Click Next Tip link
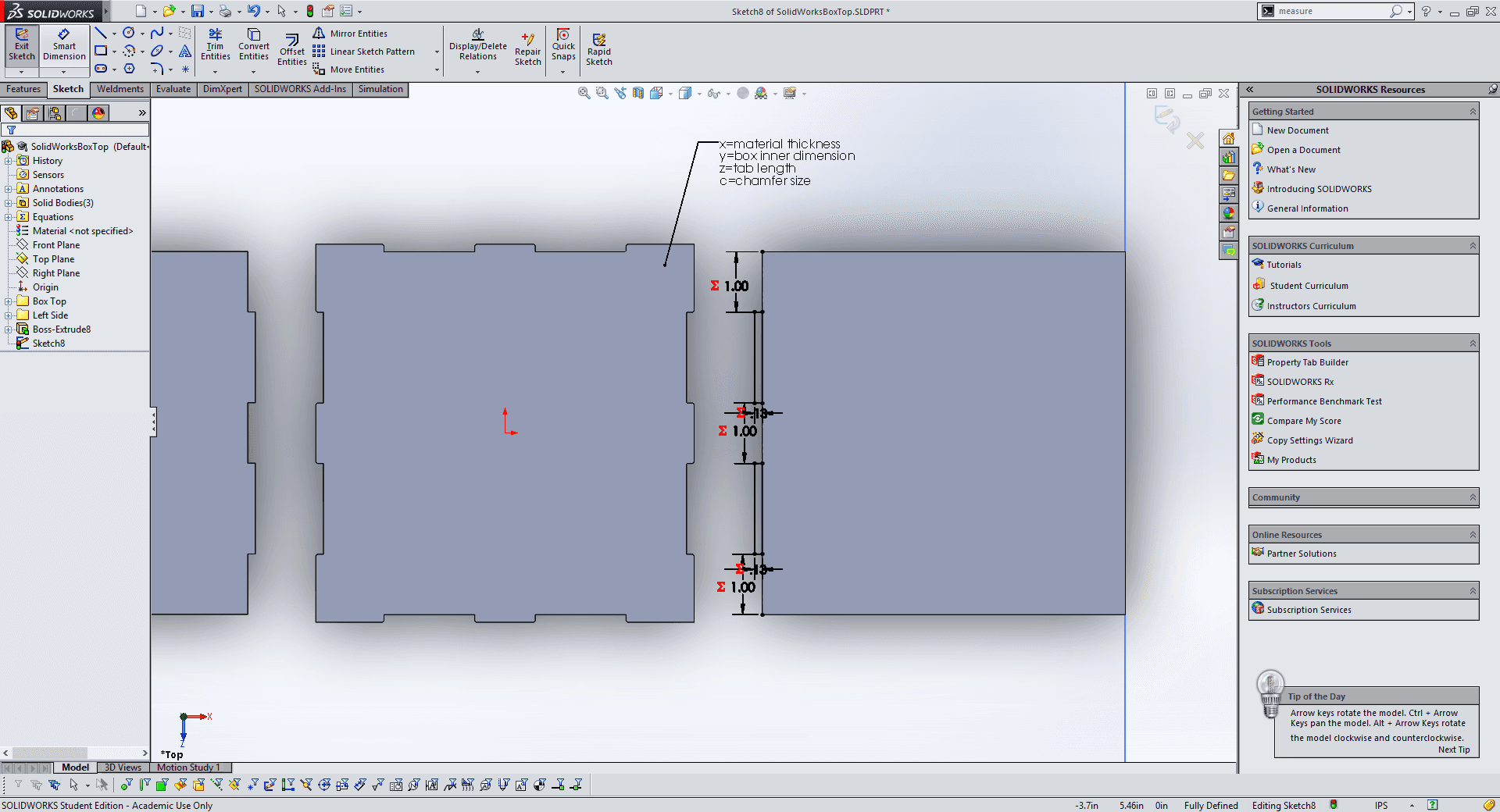 [x=1453, y=750]
